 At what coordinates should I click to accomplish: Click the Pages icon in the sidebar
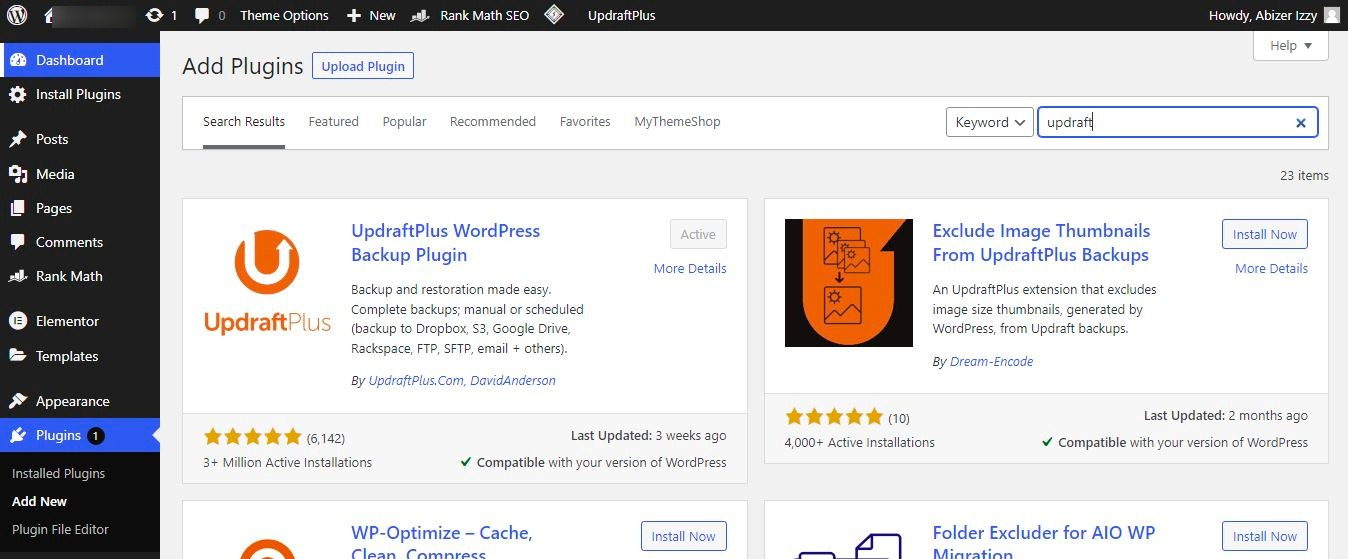point(18,208)
